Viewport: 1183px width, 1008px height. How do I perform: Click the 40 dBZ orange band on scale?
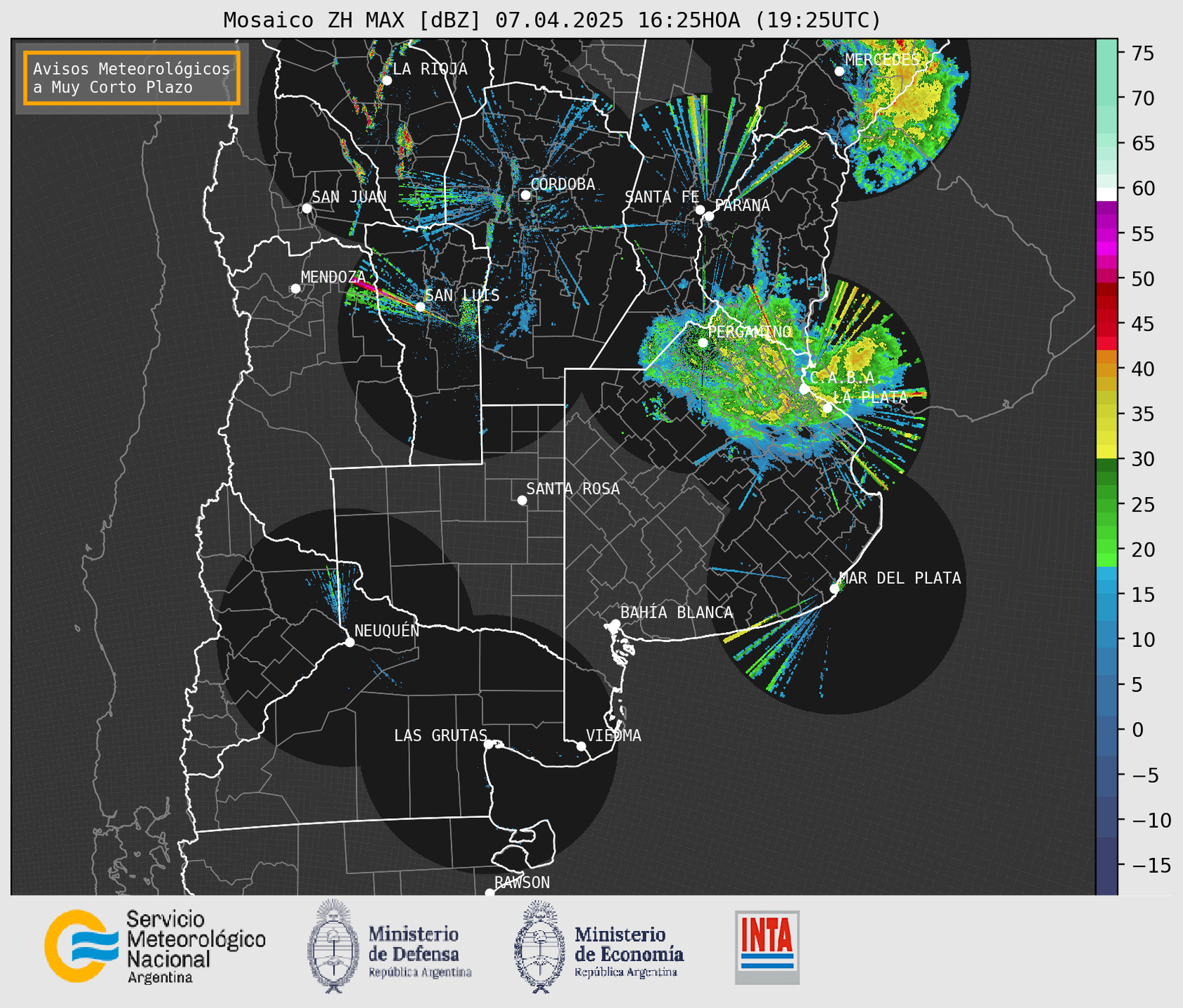click(1107, 369)
